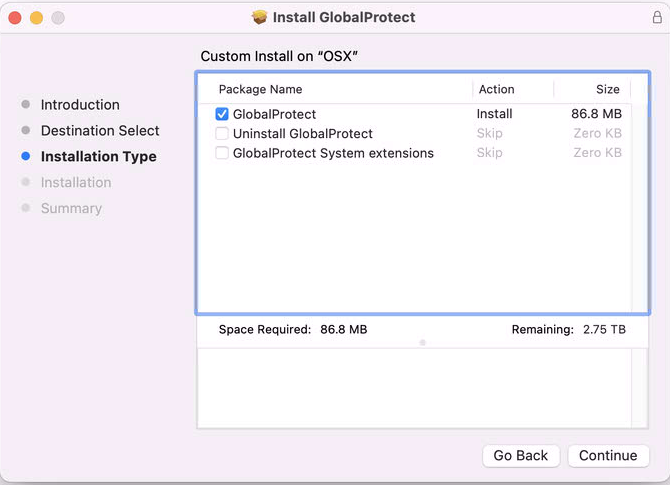Click the Remaining 2.75 TB value
The image size is (670, 485).
[604, 329]
